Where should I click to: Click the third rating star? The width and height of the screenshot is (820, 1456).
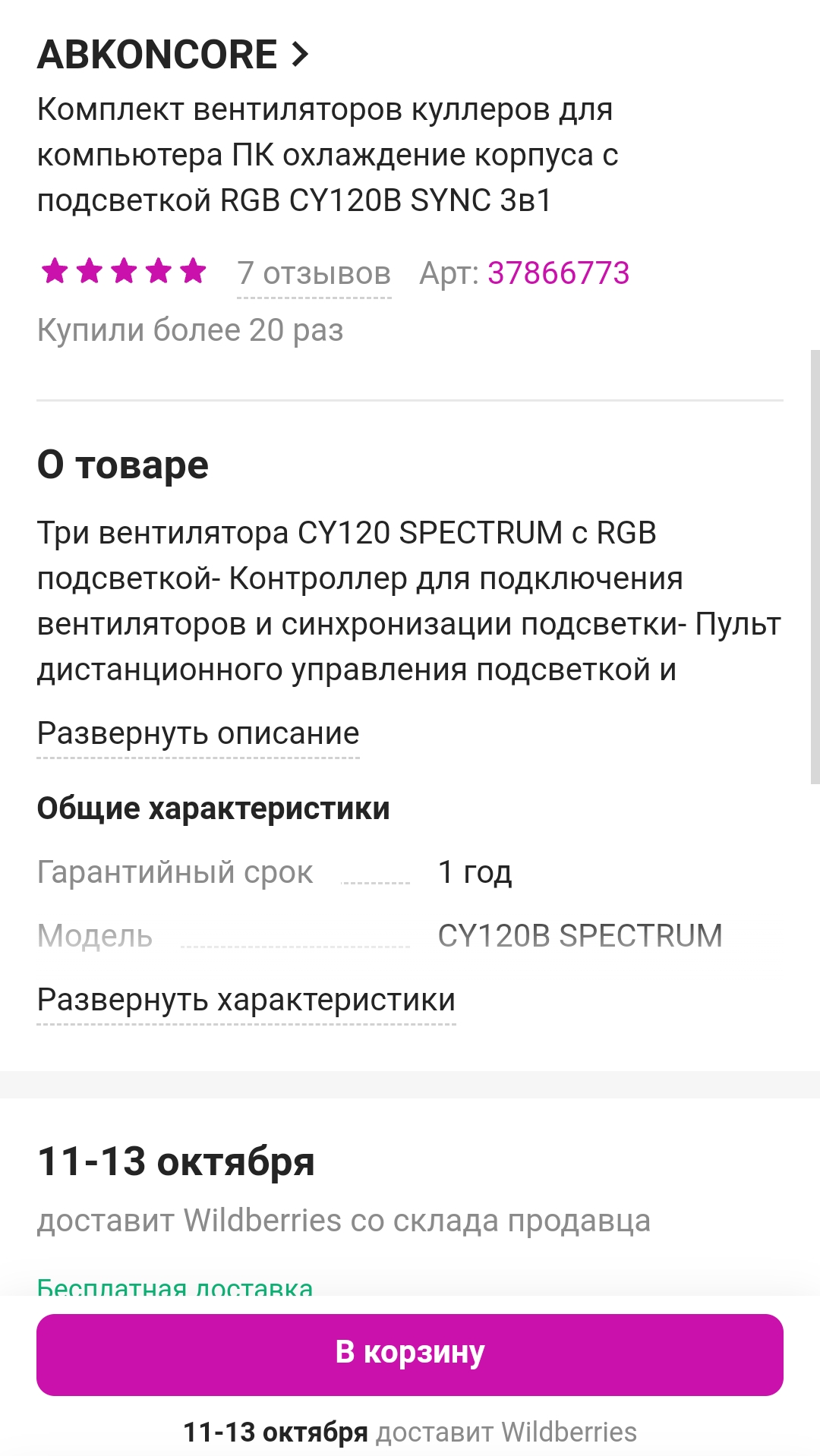[x=125, y=270]
